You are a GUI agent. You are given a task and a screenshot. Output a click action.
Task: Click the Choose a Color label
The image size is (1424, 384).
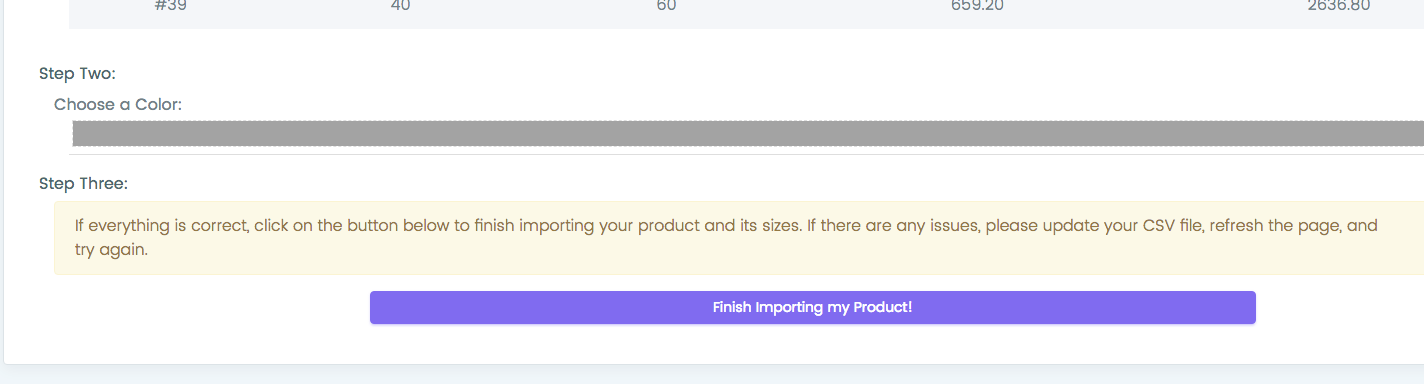point(118,104)
